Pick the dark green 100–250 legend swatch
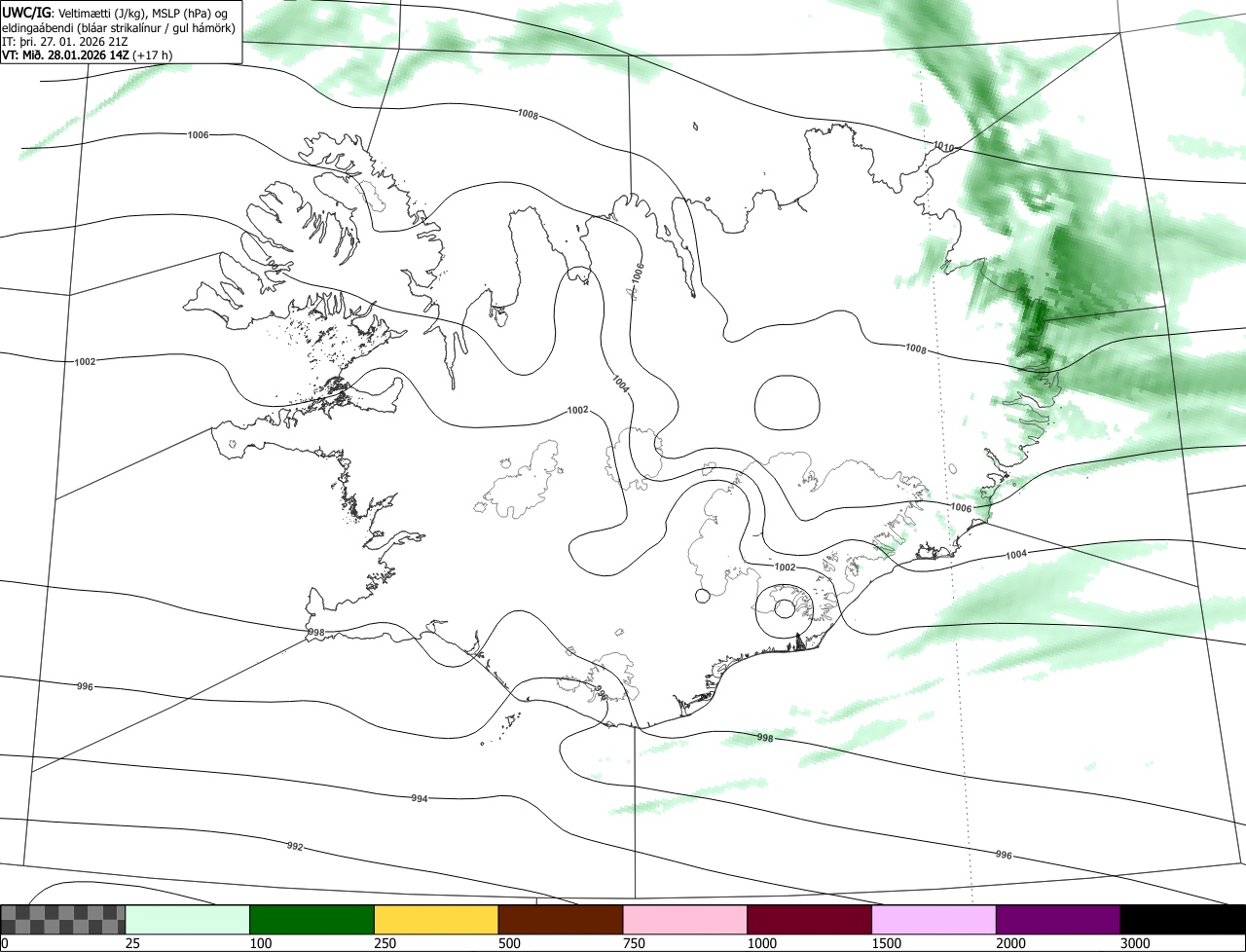Image resolution: width=1246 pixels, height=952 pixels. [311, 920]
